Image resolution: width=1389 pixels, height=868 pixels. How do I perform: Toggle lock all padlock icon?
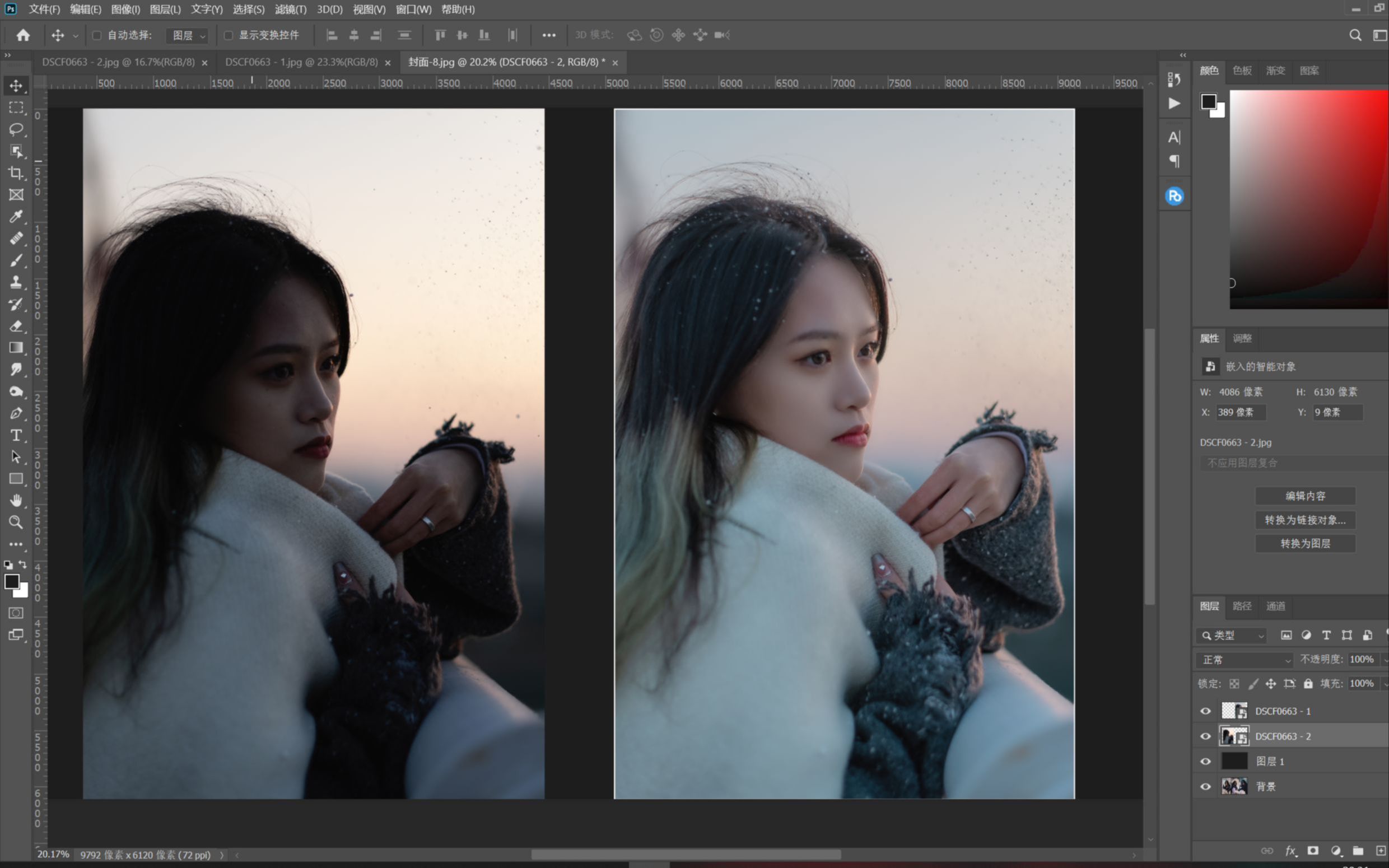point(1308,683)
